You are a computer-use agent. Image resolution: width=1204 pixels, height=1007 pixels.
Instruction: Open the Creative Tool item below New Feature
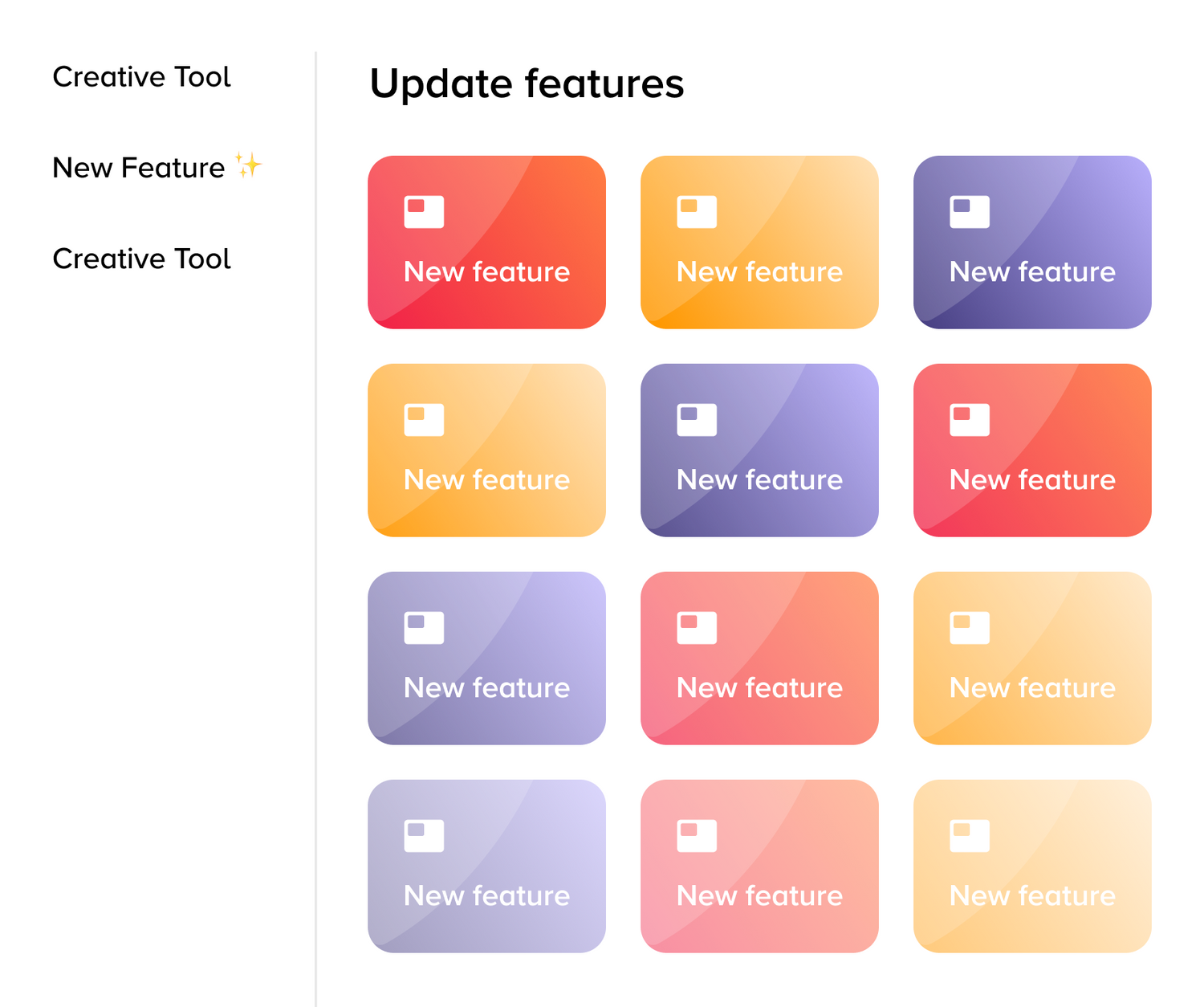click(x=141, y=259)
